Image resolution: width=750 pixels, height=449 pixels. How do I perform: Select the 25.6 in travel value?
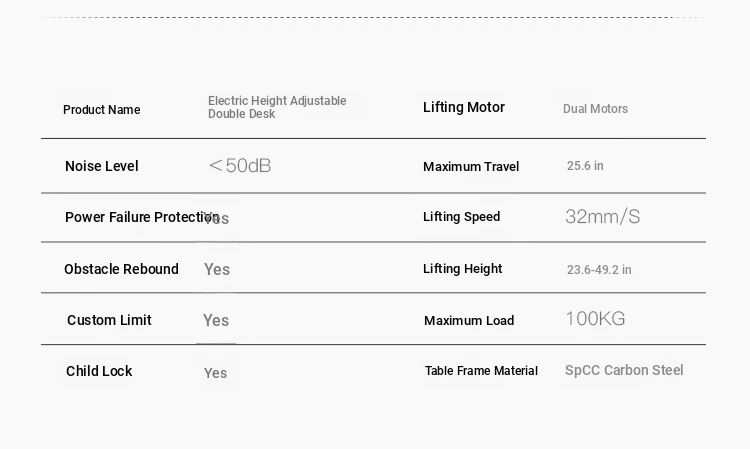pyautogui.click(x=585, y=165)
